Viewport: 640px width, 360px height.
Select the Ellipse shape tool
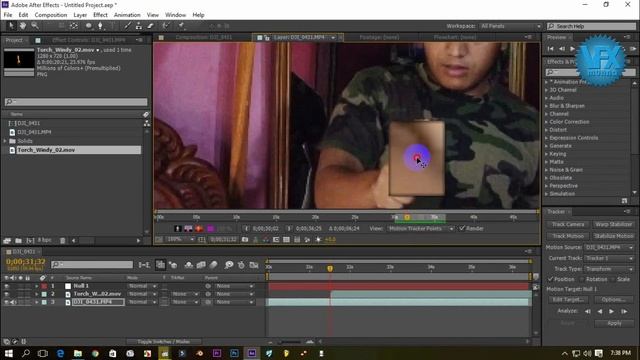[89, 26]
